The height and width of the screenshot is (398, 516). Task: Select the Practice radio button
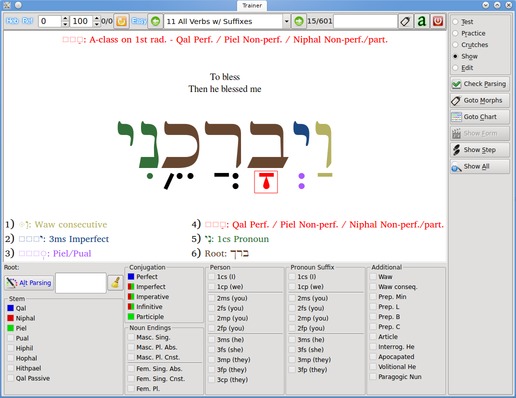pyautogui.click(x=455, y=33)
